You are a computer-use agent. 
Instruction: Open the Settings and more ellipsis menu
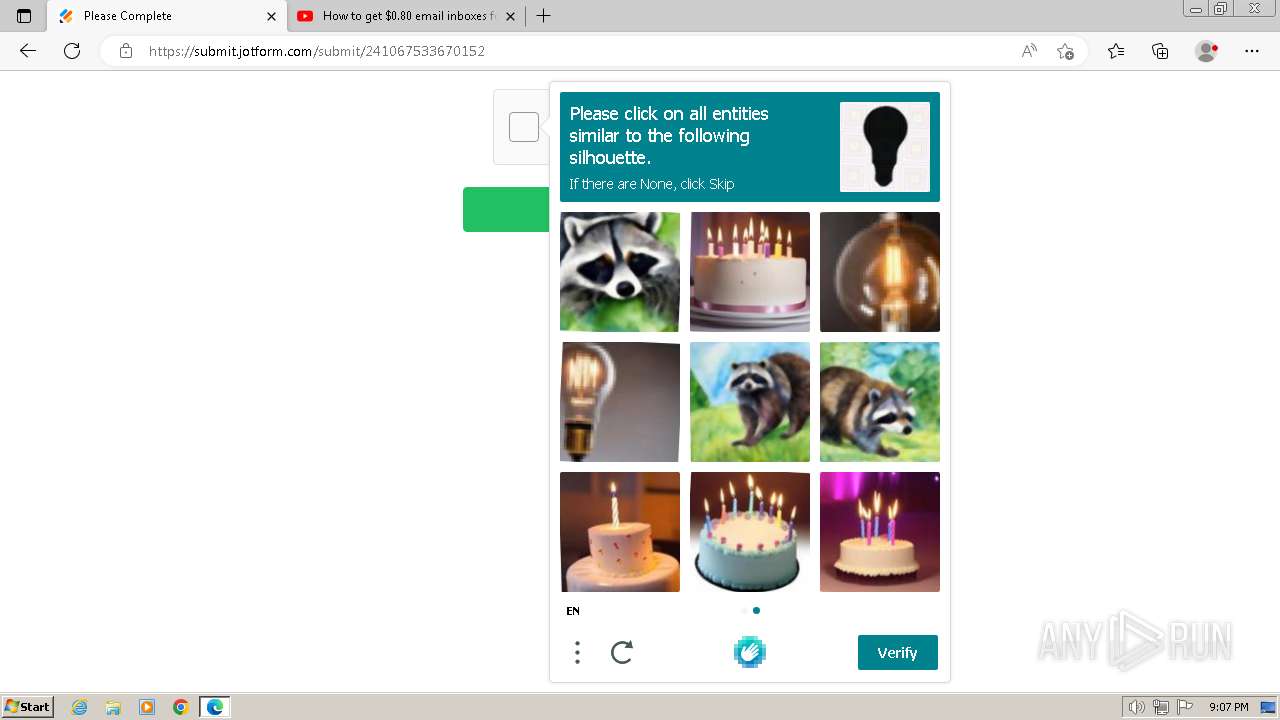[1252, 51]
